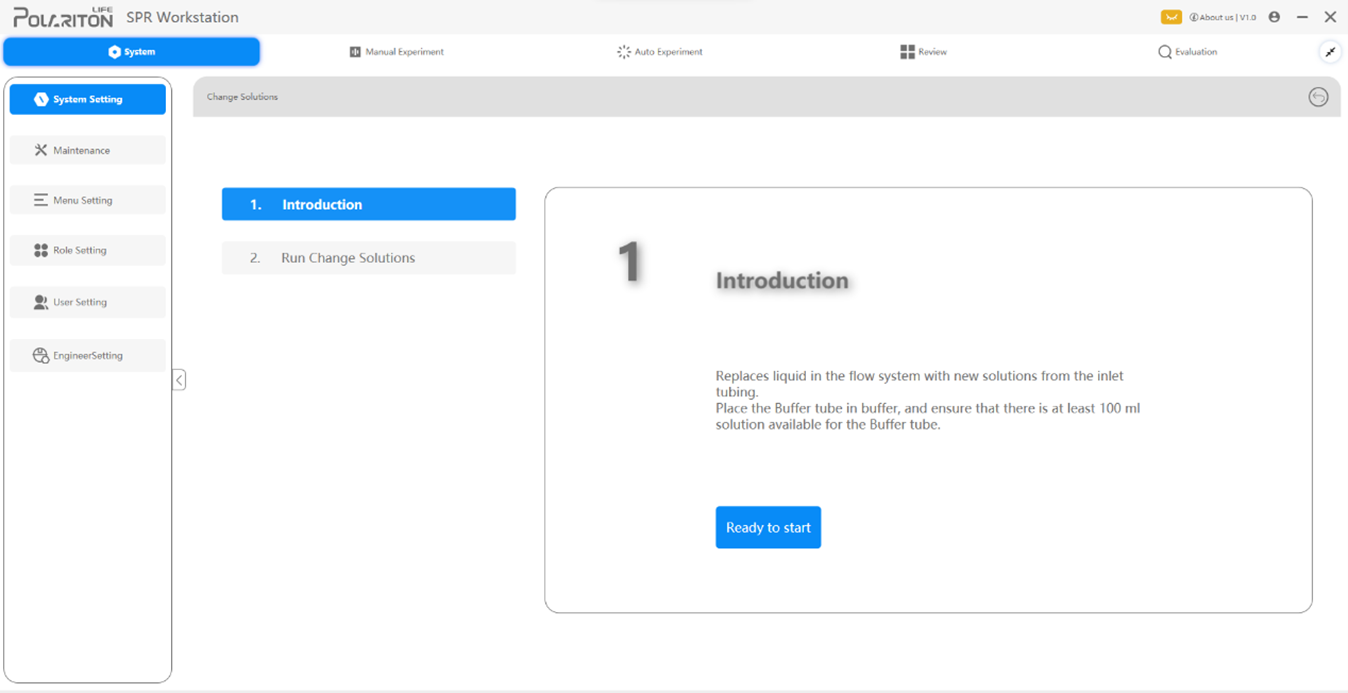
Task: Open the Evaluation tab
Action: point(1187,52)
